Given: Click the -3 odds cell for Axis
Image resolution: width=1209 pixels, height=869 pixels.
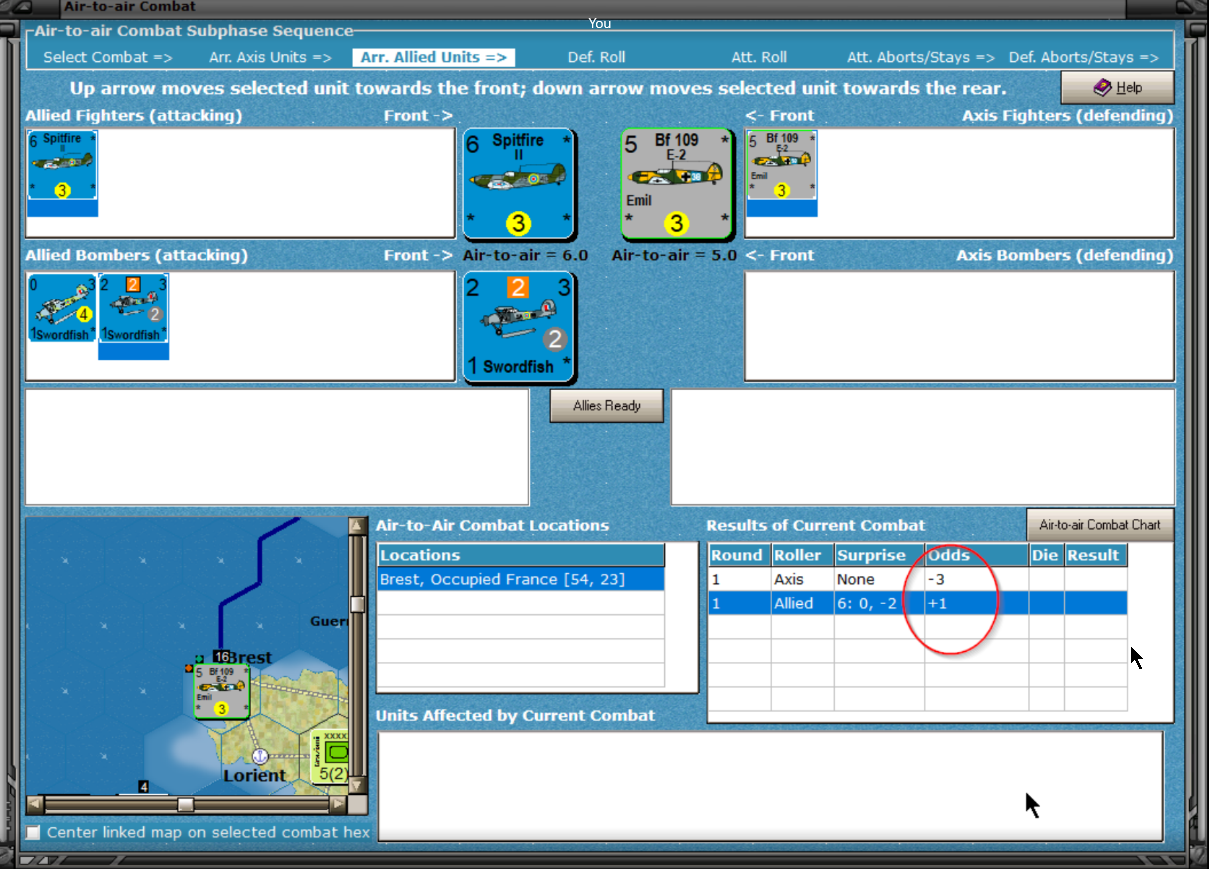Looking at the screenshot, I should [976, 579].
